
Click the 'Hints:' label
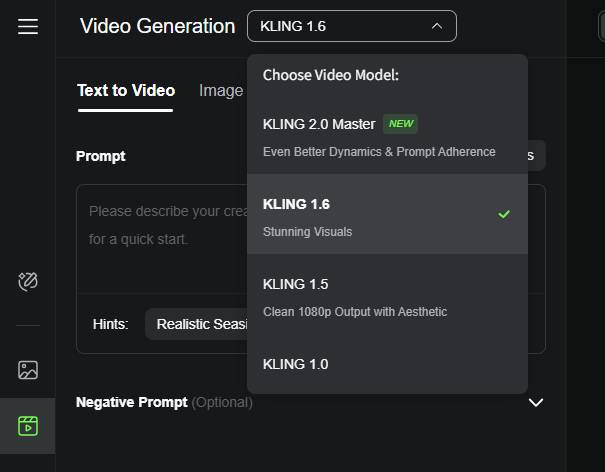click(x=110, y=324)
